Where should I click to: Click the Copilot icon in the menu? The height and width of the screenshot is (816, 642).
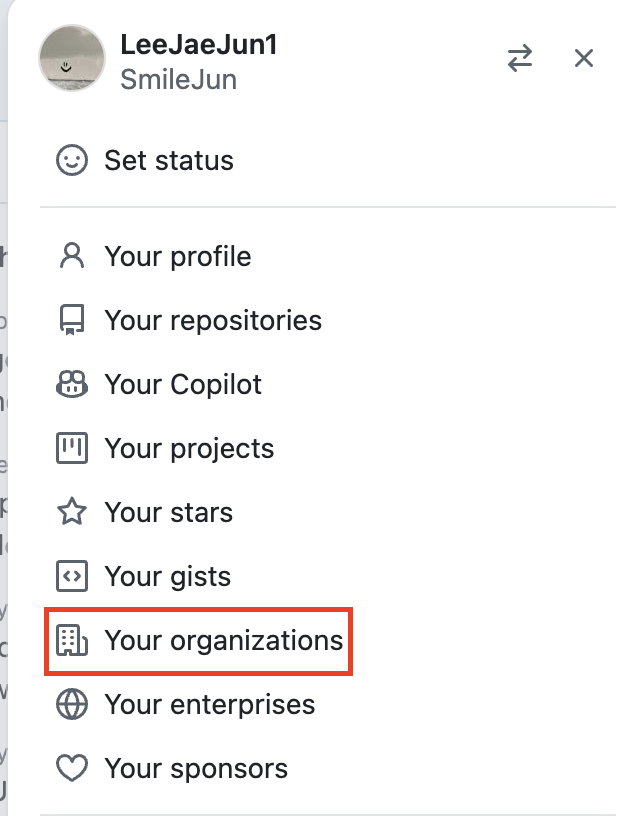click(72, 385)
